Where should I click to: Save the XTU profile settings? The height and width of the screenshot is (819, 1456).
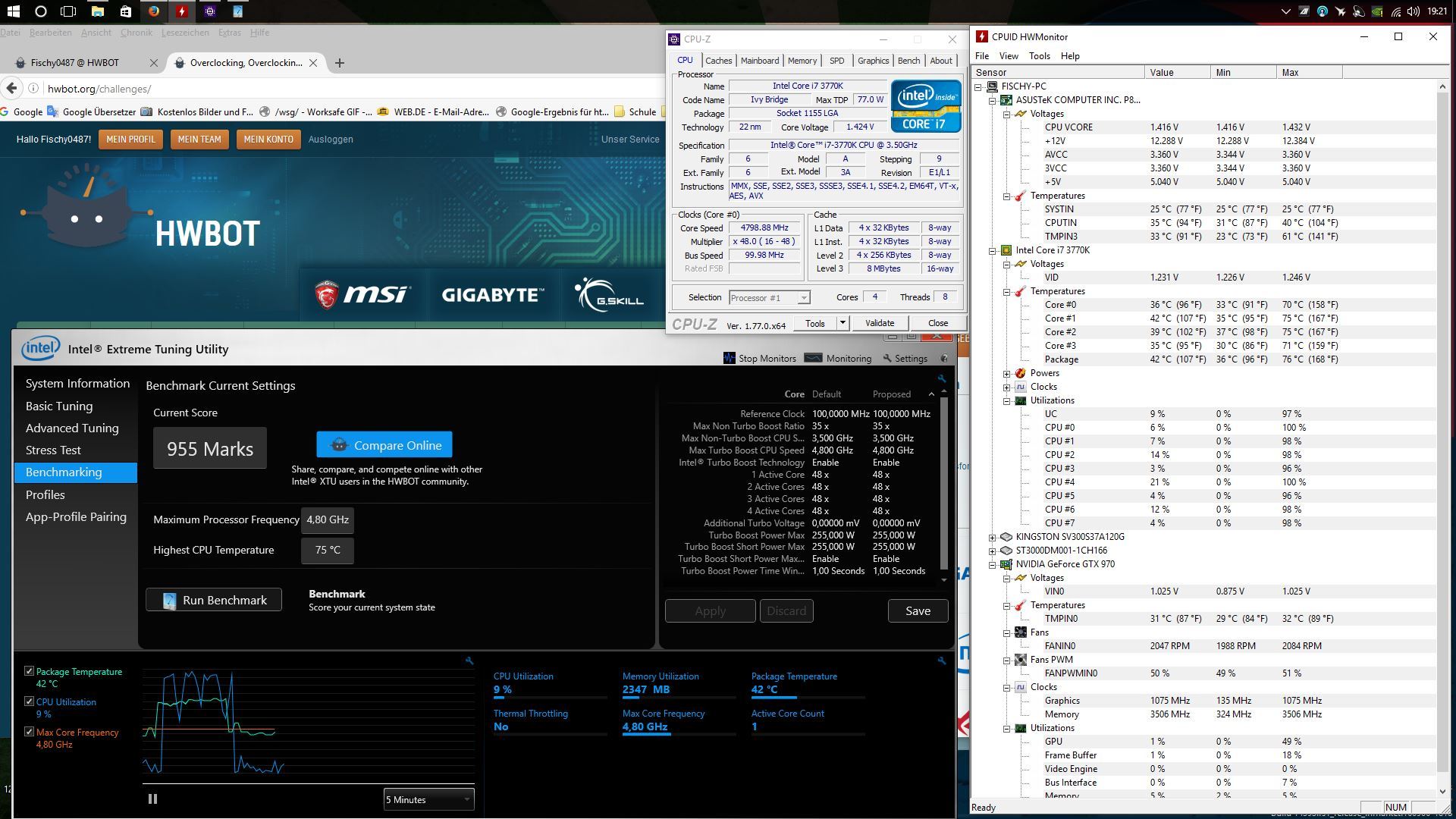click(918, 610)
